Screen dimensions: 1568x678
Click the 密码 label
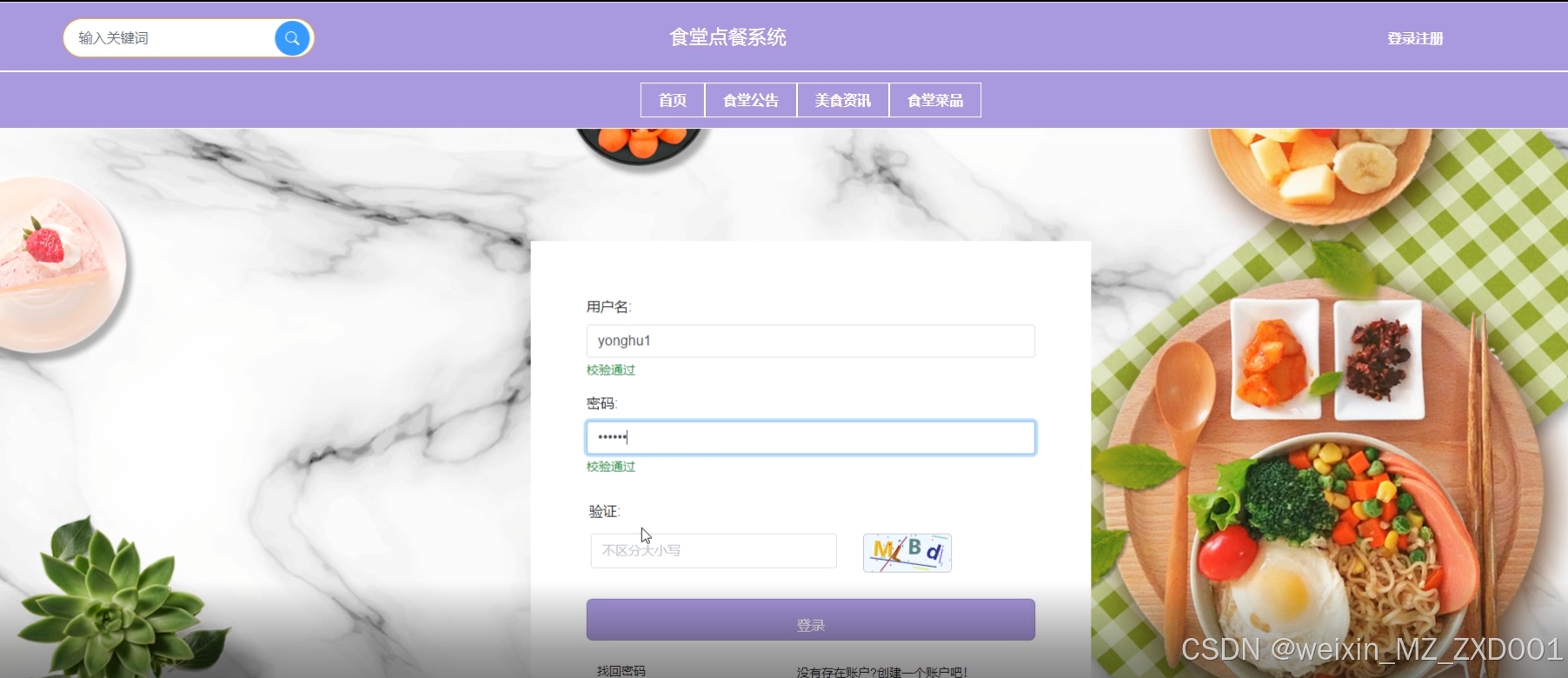point(601,403)
